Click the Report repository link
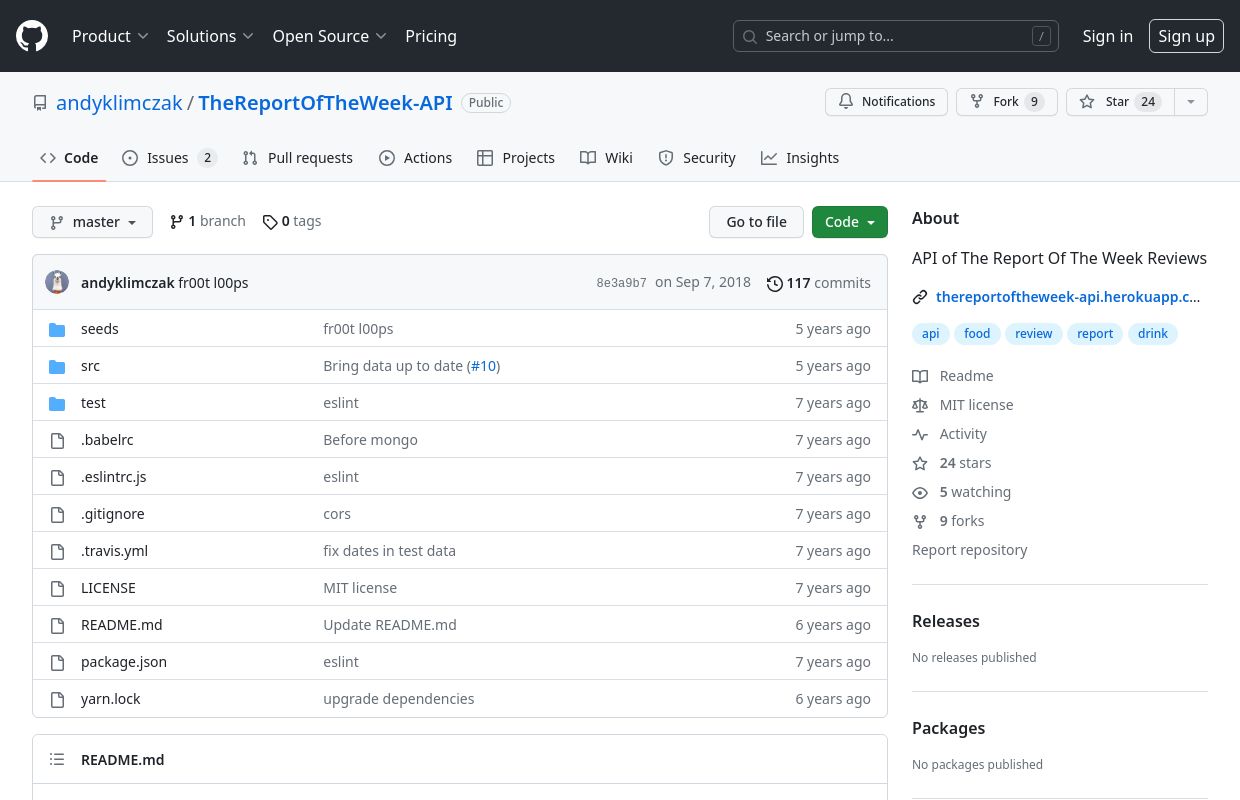Viewport: 1240px width, 800px height. (x=969, y=550)
